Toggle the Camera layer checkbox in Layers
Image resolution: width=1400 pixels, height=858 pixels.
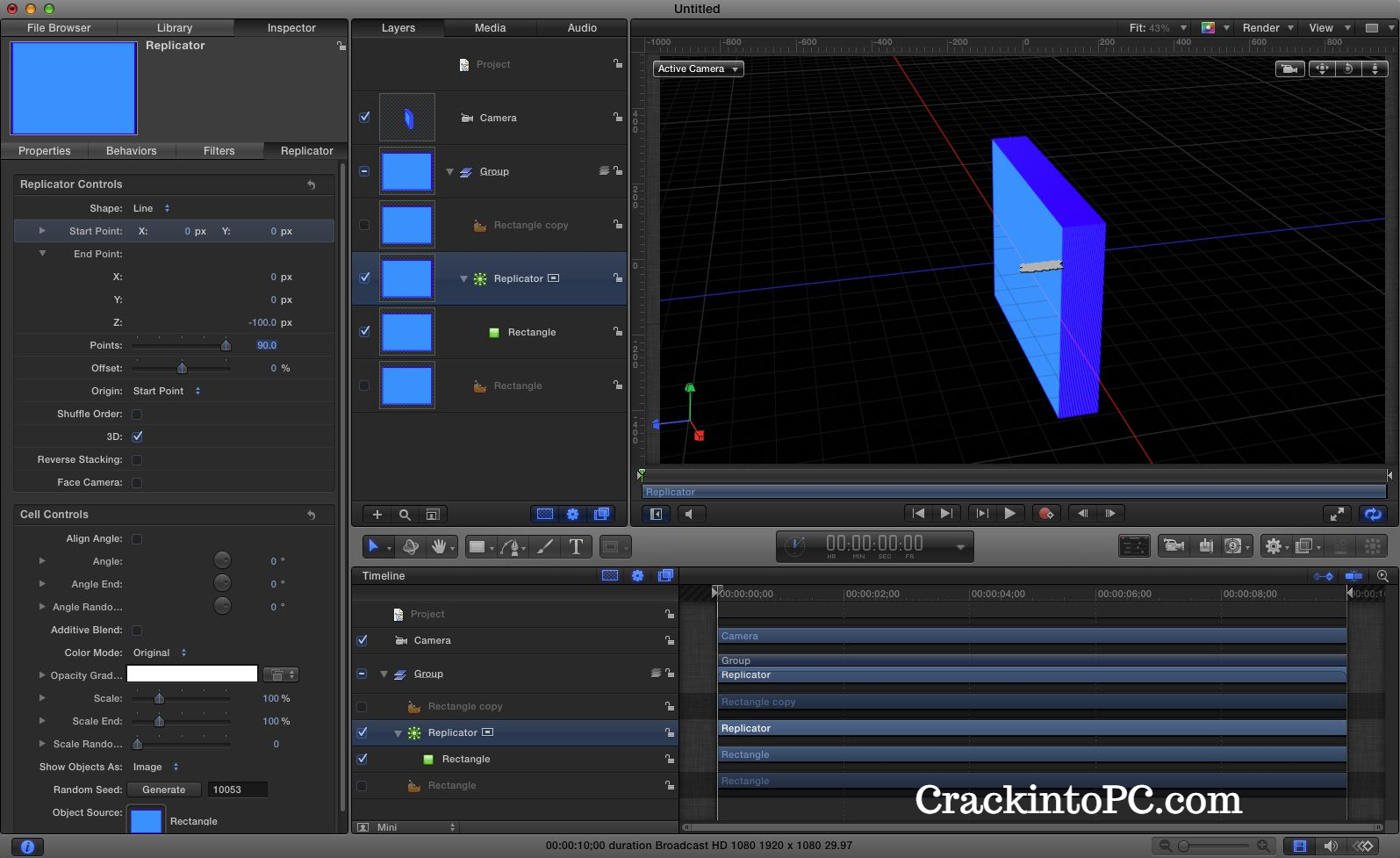tap(364, 117)
